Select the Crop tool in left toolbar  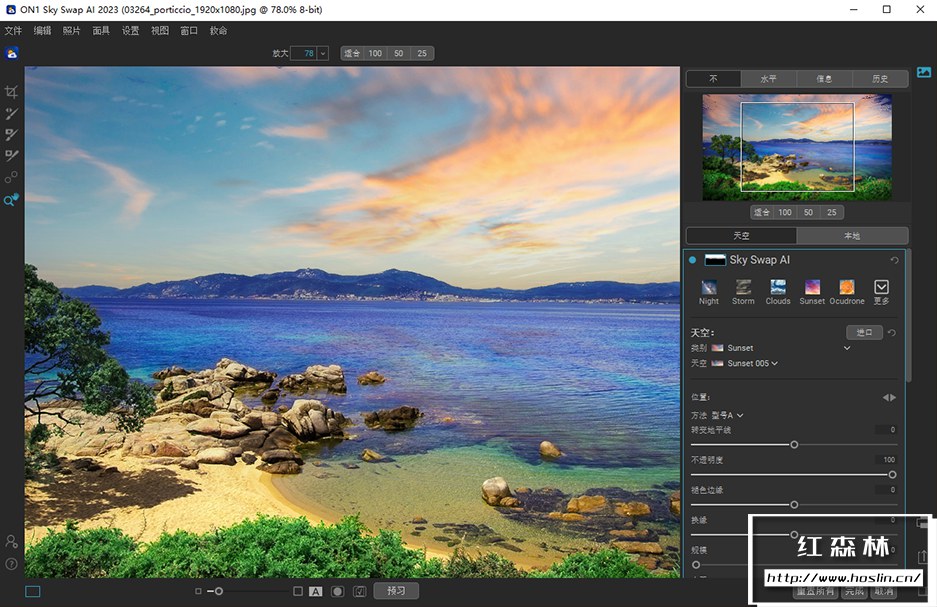pos(11,92)
